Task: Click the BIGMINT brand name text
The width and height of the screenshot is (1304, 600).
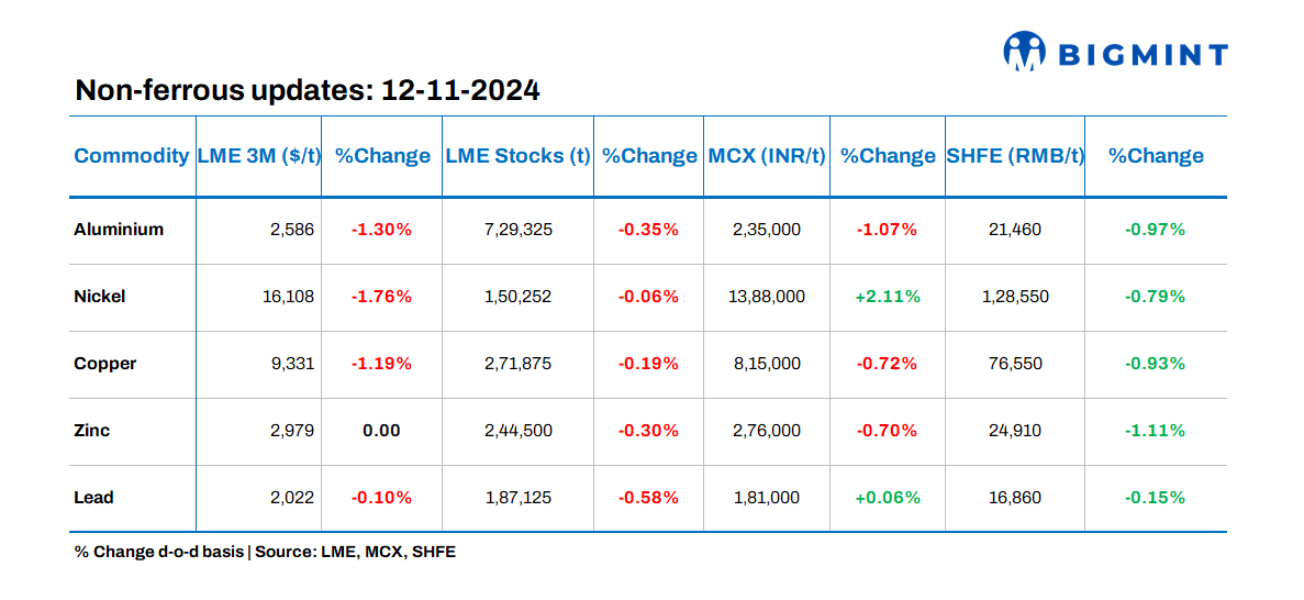Action: coord(1142,54)
